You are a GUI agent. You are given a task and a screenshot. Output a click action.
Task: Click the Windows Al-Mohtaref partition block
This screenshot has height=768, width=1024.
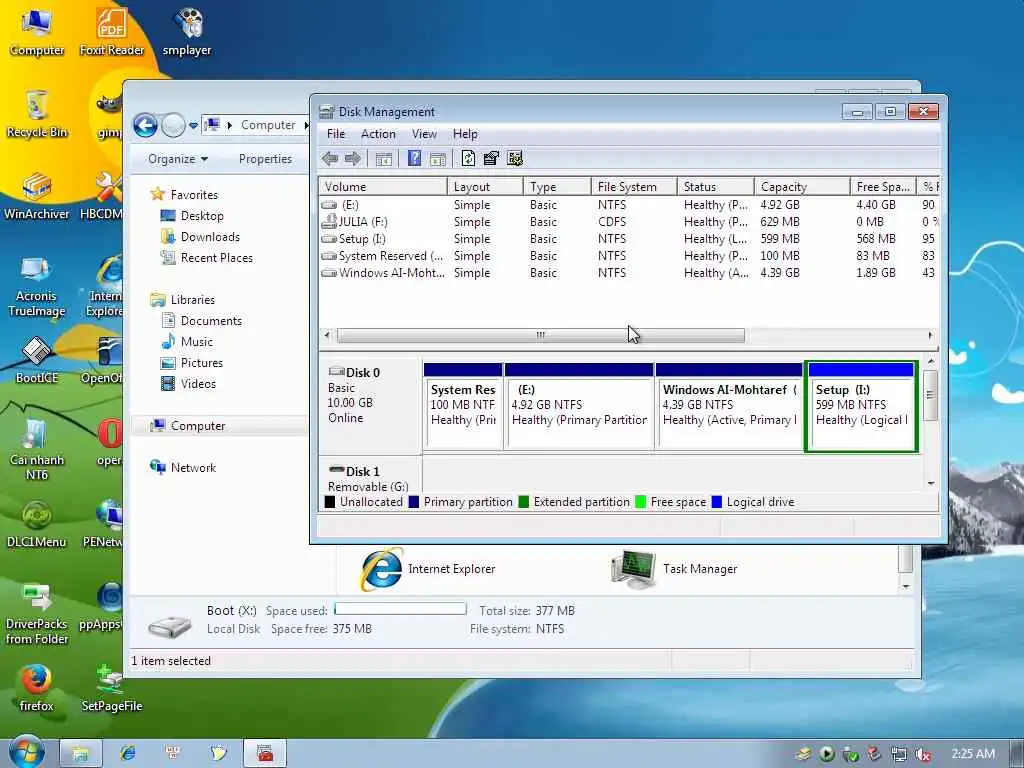(729, 406)
